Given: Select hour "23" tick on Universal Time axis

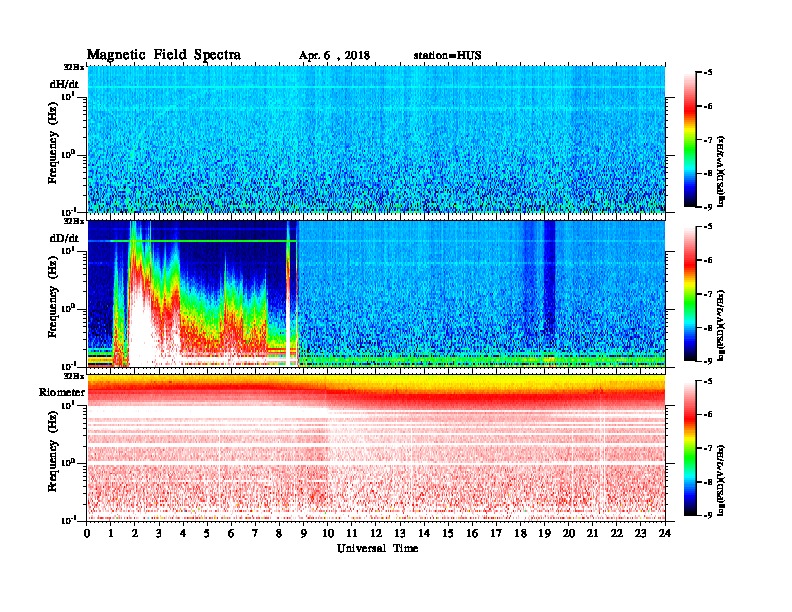Looking at the screenshot, I should coord(641,533).
